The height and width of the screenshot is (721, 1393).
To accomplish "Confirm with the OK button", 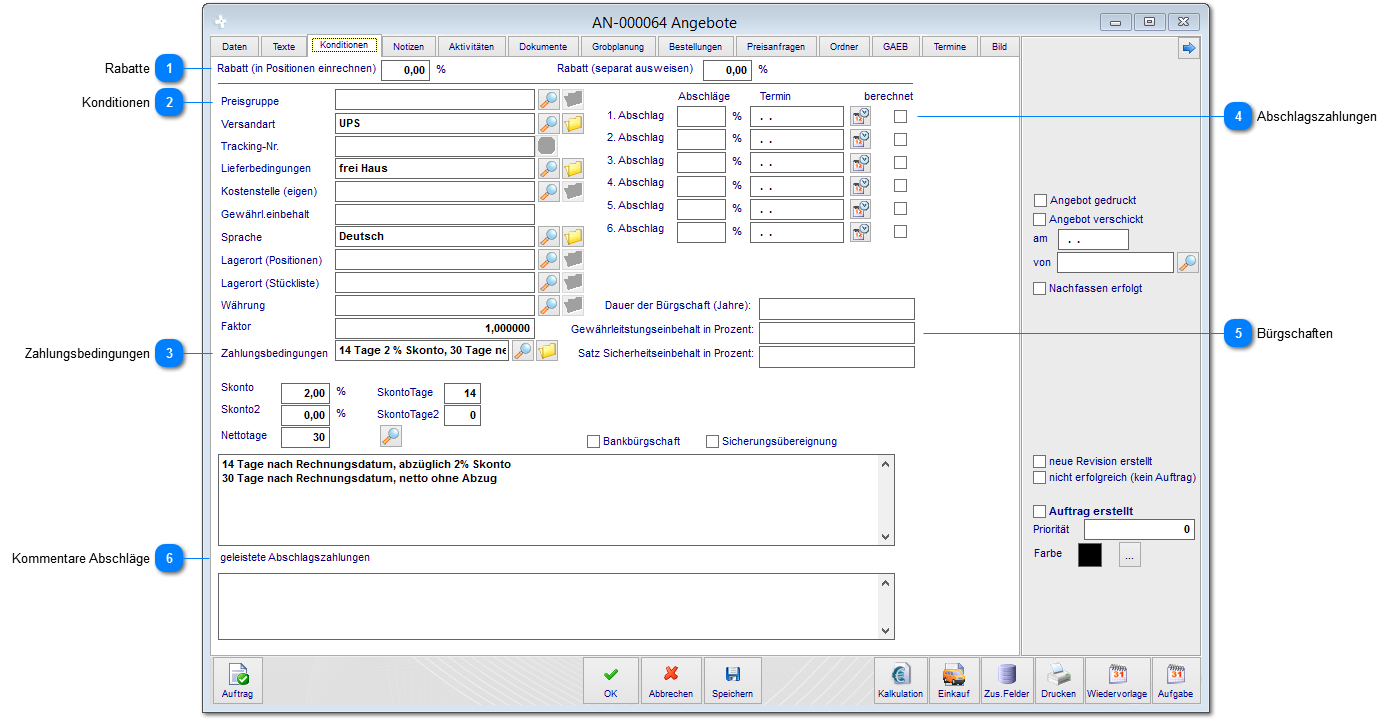I will (611, 681).
